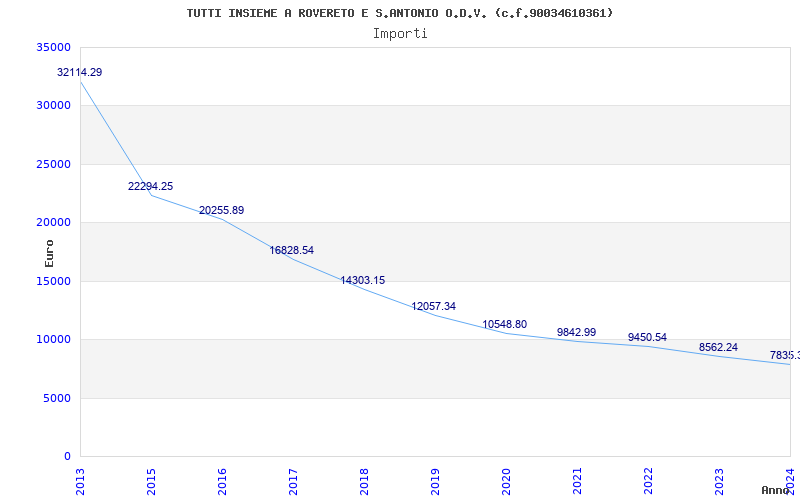800x500 pixels.
Task: Select the 32114.29 data label
Action: click(80, 72)
